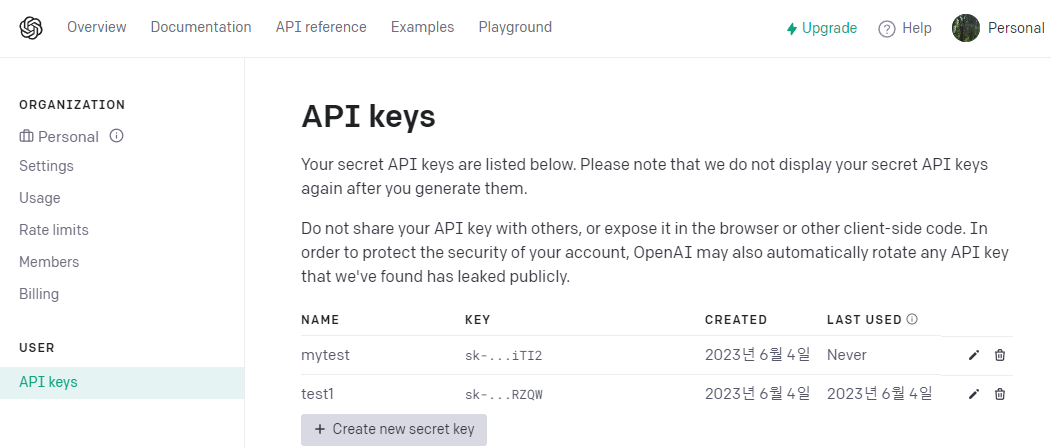Open the Overview tab
The width and height of the screenshot is (1051, 448).
96,27
